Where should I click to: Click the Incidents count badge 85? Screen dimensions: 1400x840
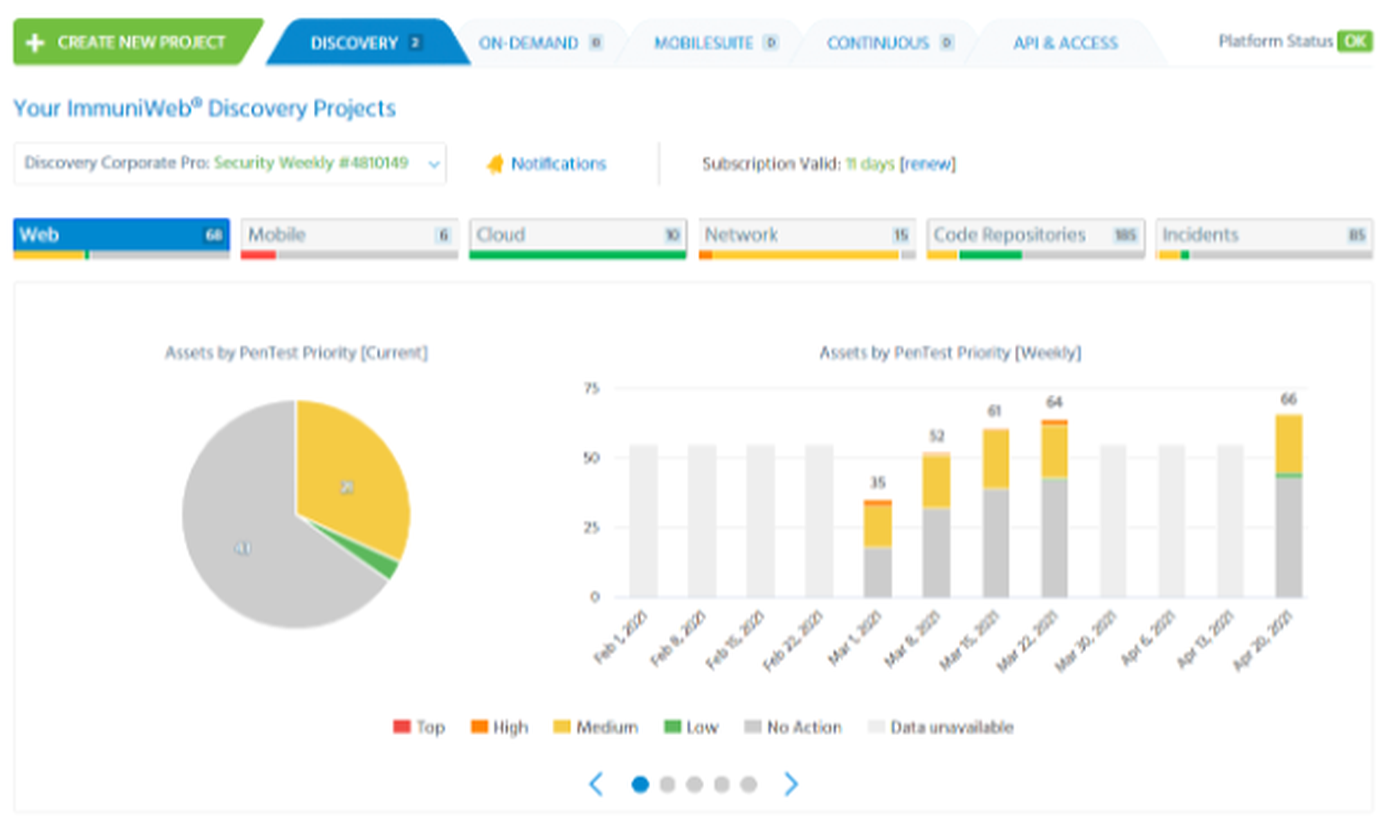[x=1356, y=235]
